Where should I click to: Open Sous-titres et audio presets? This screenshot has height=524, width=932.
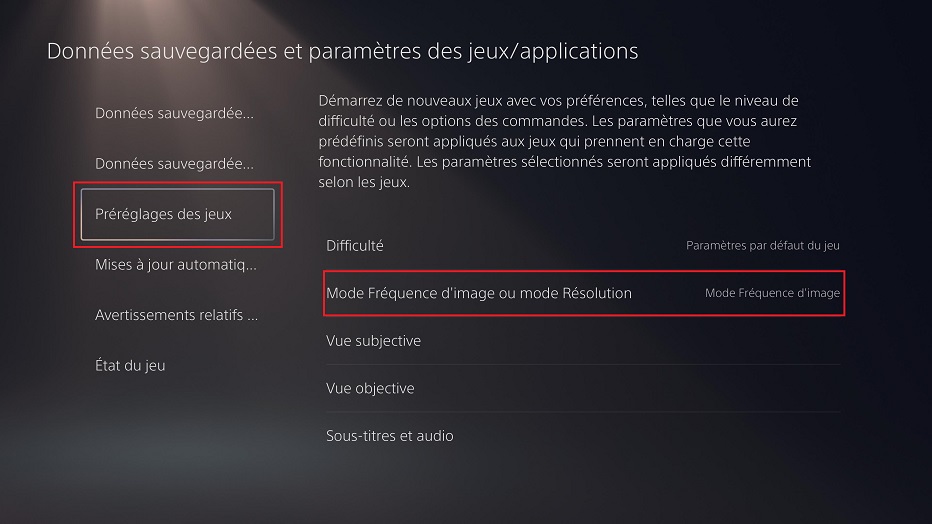coord(582,435)
